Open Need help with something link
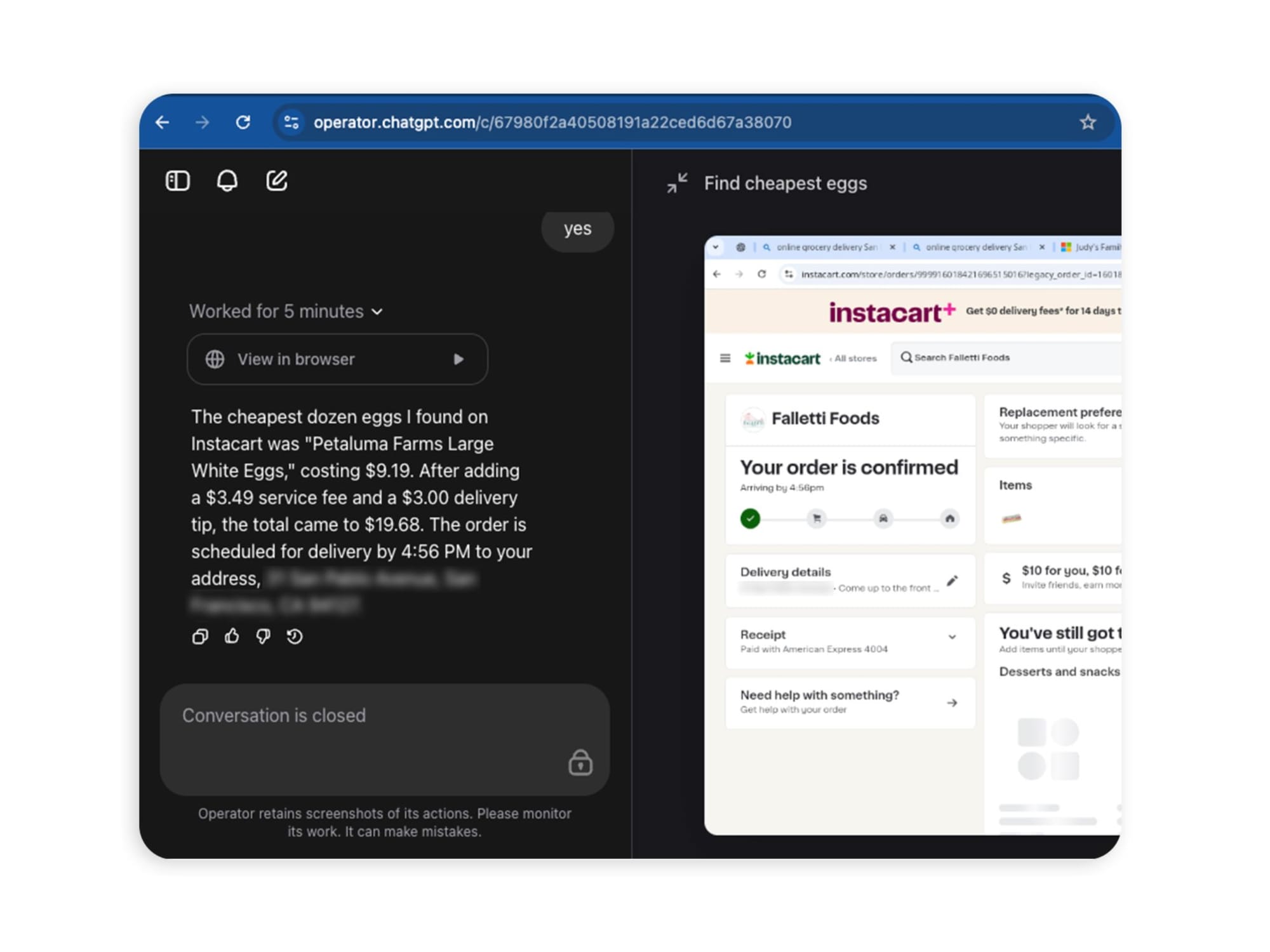This screenshot has width=1270, height=952. (x=951, y=703)
